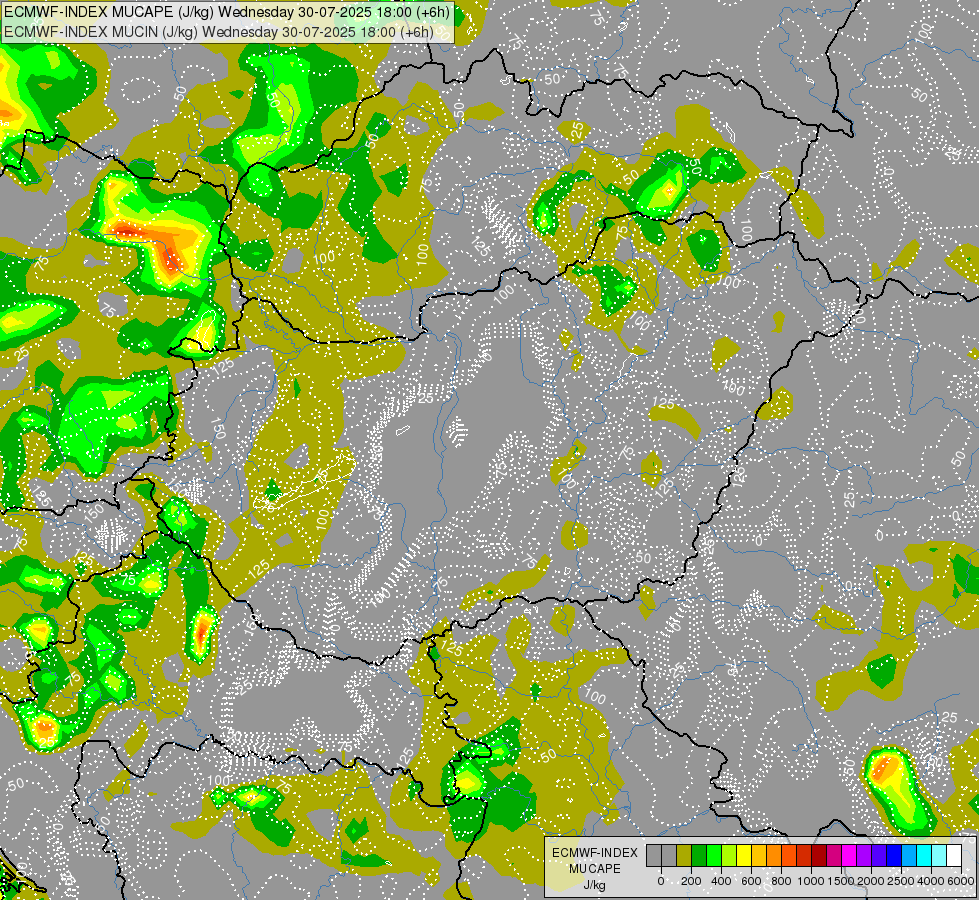
Task: Select the bright green legend swatch
Action: [x=714, y=855]
